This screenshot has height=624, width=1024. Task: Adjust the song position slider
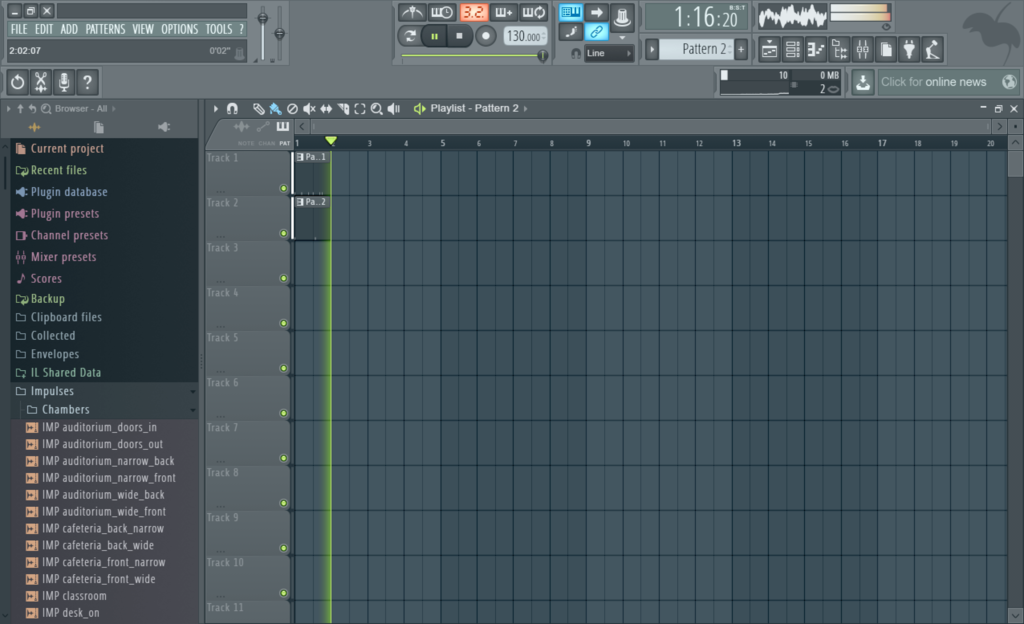pyautogui.click(x=475, y=56)
